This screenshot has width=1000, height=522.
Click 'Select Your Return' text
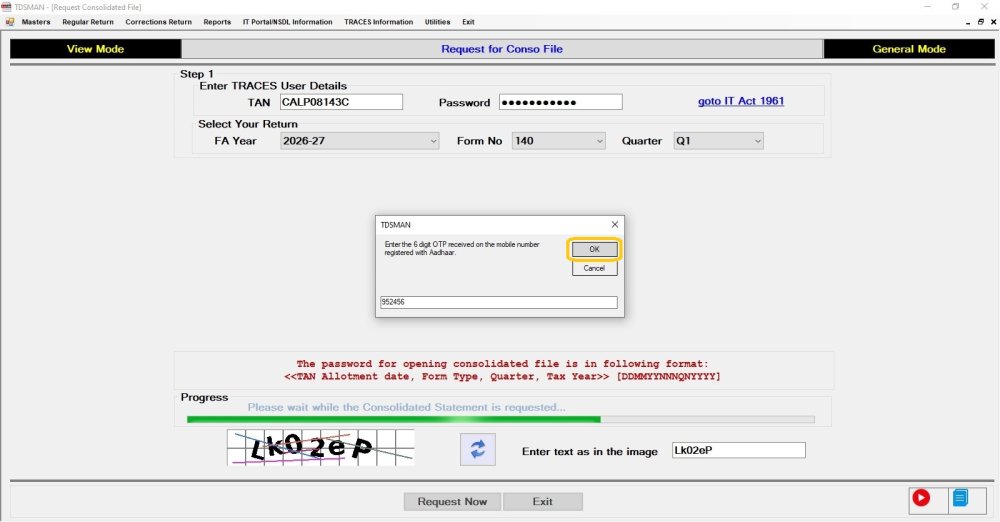pos(247,124)
